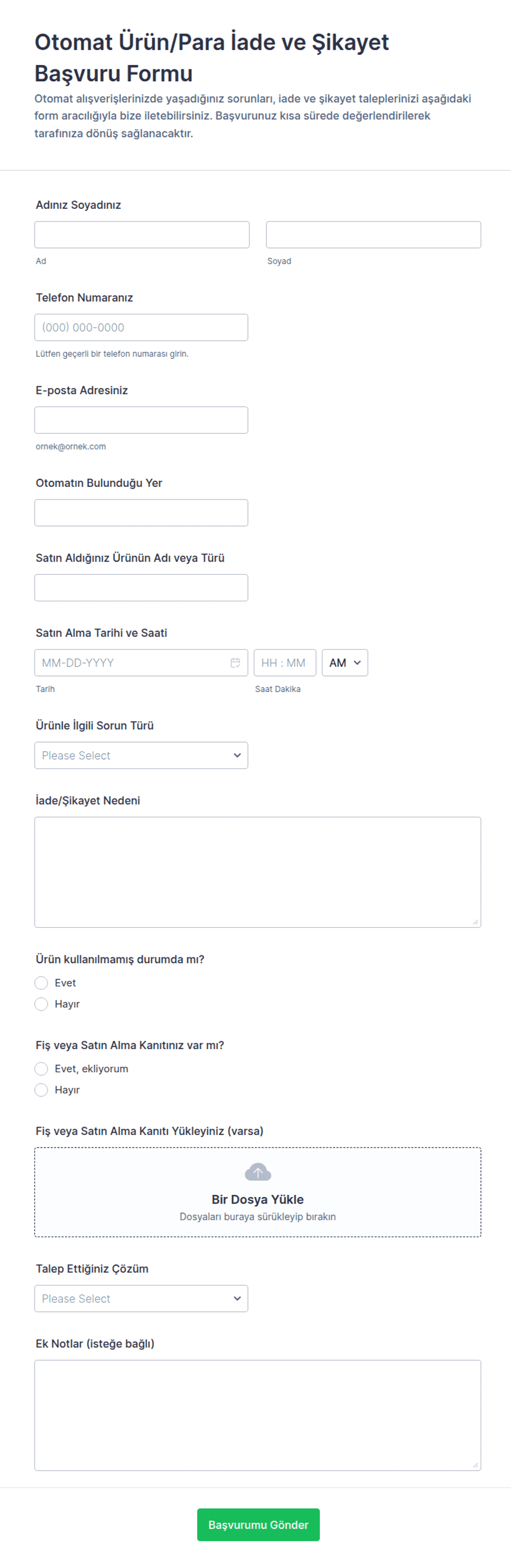Viewport: 511px width, 1568px height.
Task: Click the Ek Notlar text area
Action: coord(258,1415)
